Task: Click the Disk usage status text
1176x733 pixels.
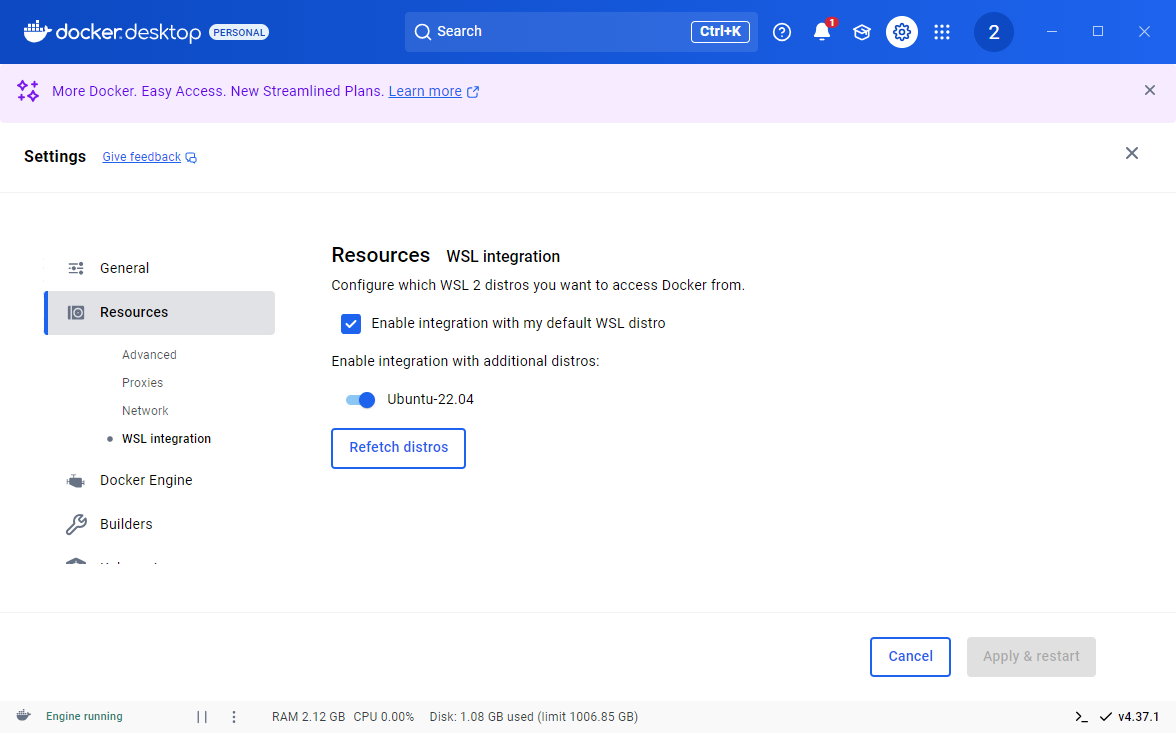Action: 533,717
